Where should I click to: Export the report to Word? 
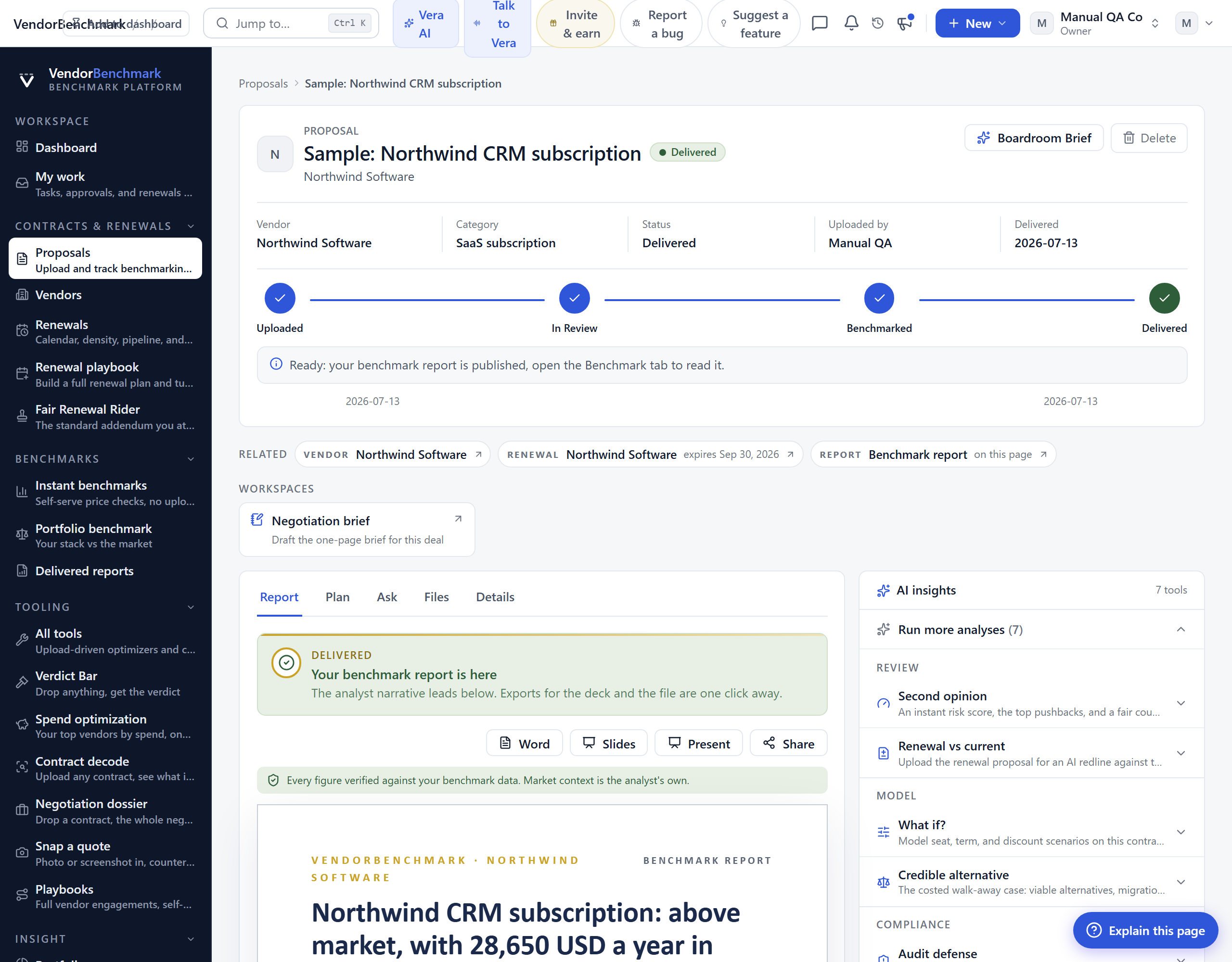(x=524, y=743)
